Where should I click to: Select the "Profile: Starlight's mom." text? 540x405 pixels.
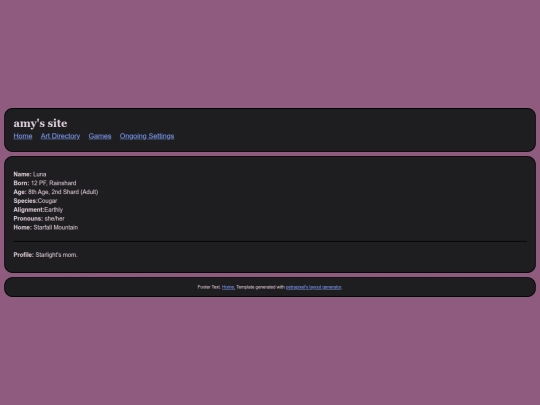coord(45,255)
